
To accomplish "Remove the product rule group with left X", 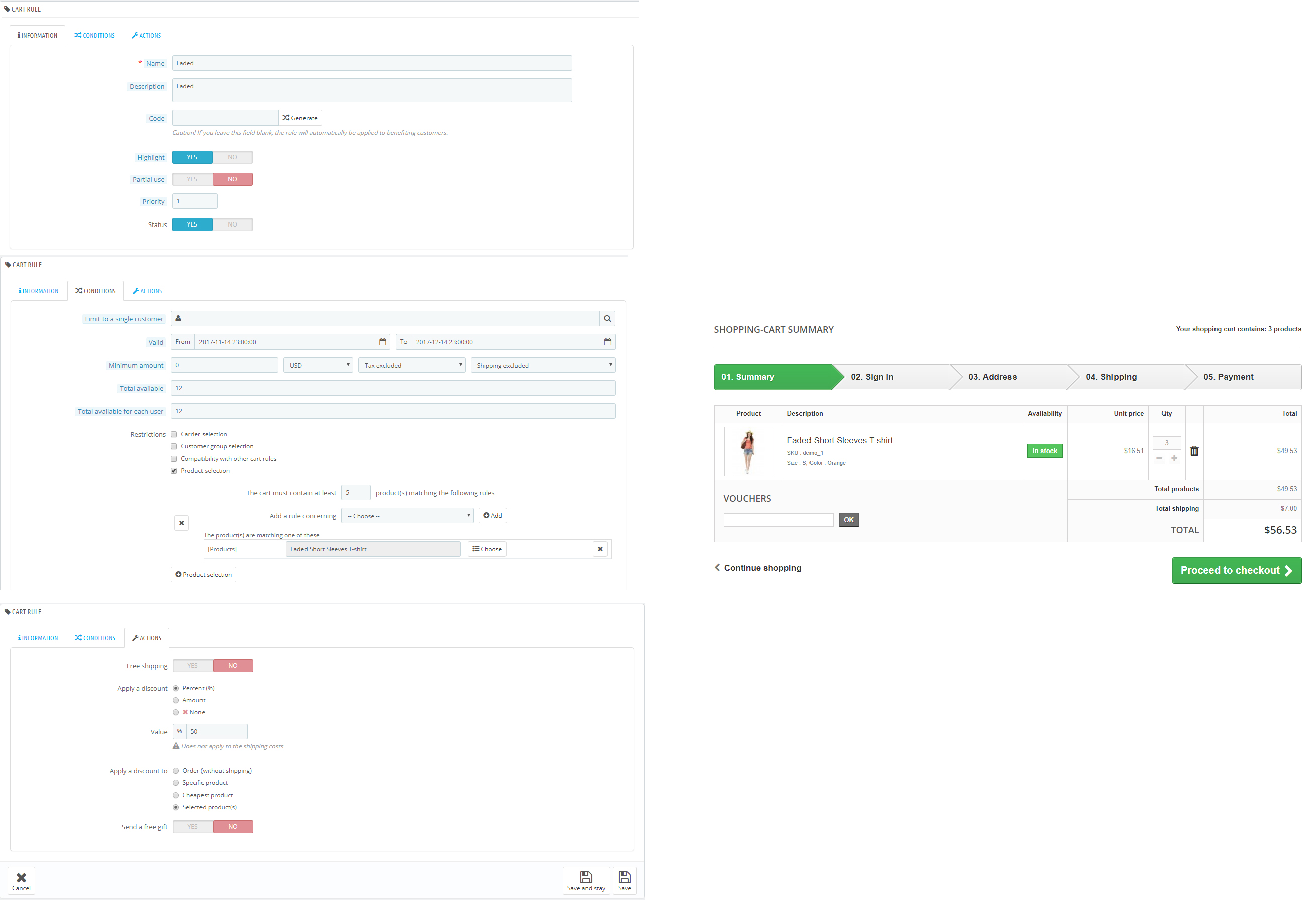I will coord(182,523).
